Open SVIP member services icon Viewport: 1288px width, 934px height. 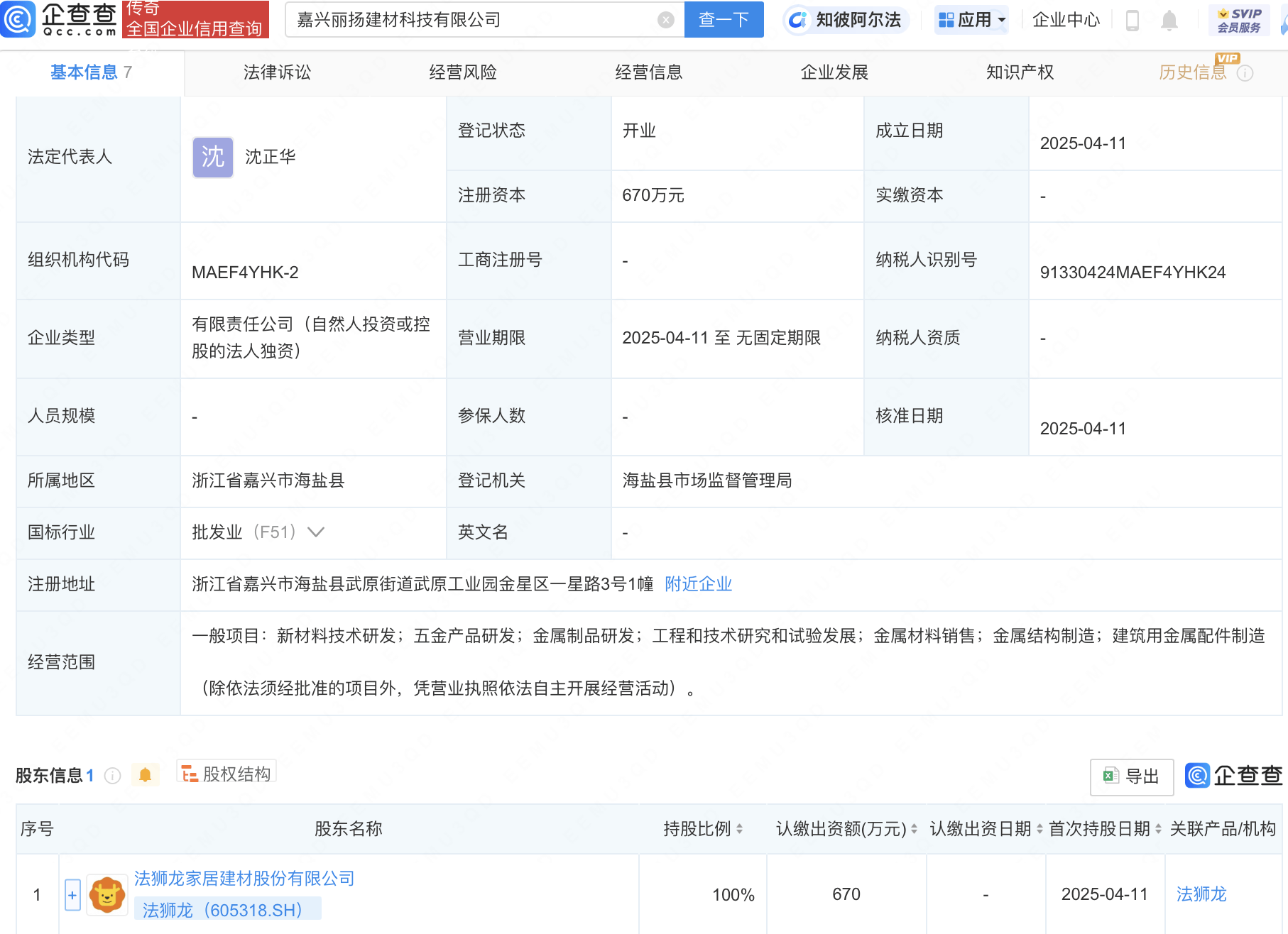(x=1239, y=20)
